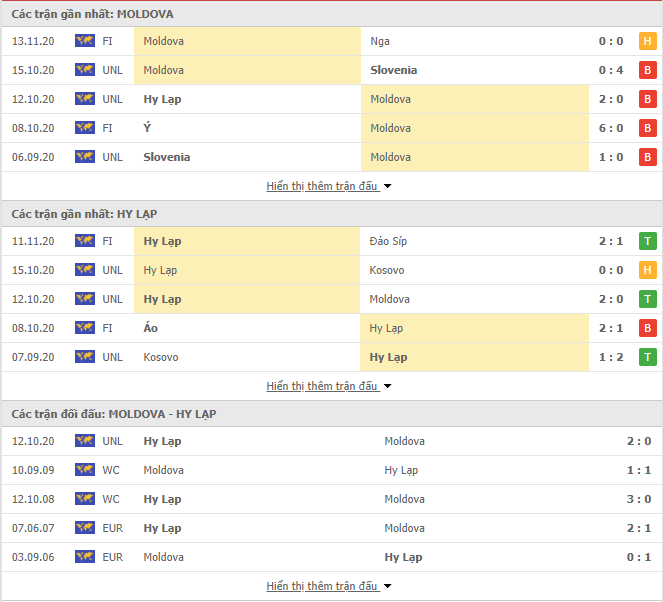Click the 'Các trận đối đầu: MOLDOVA - HY LẠP' header
The image size is (663, 602).
(114, 414)
